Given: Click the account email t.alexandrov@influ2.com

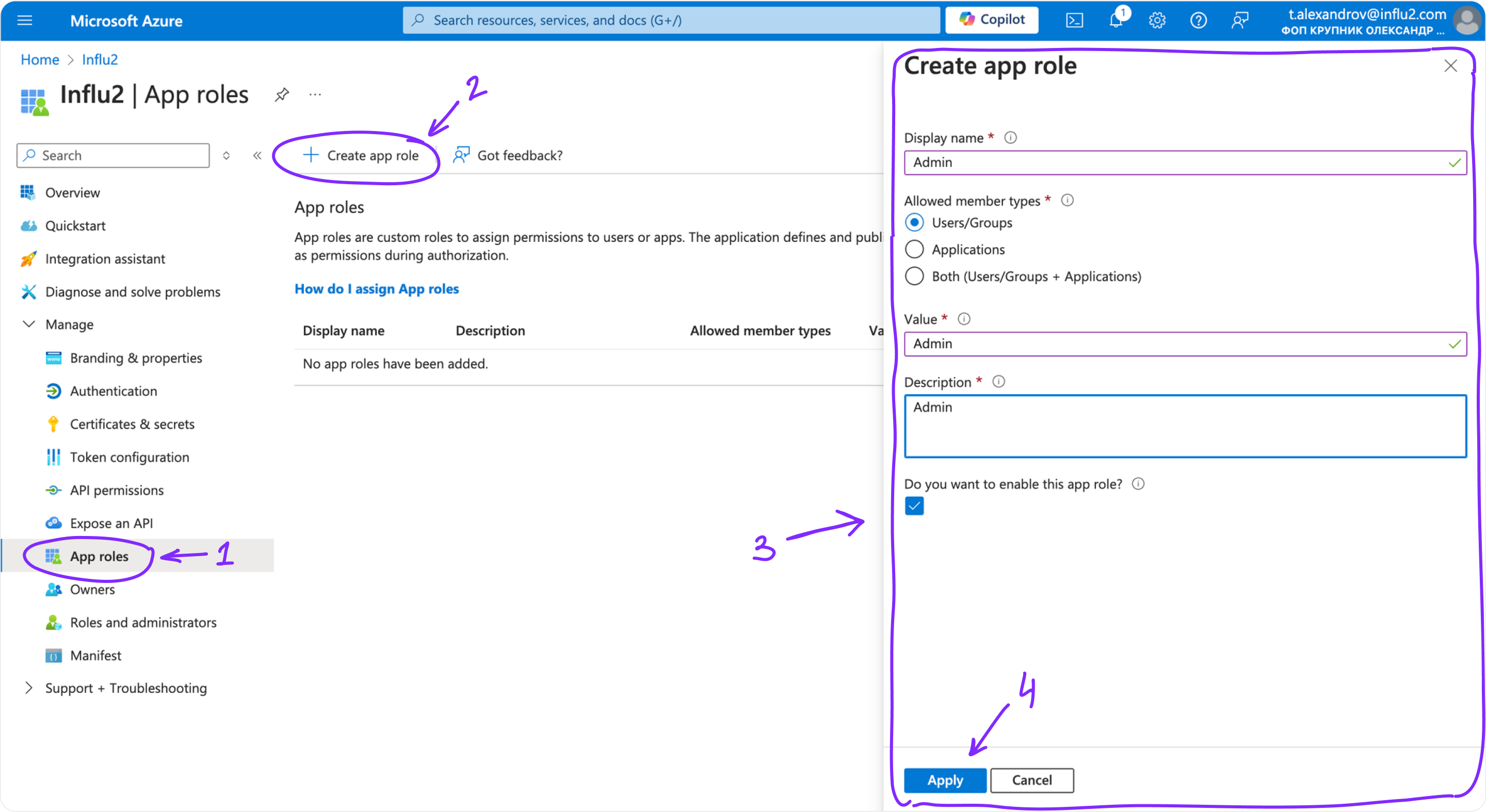Looking at the screenshot, I should click(1367, 14).
